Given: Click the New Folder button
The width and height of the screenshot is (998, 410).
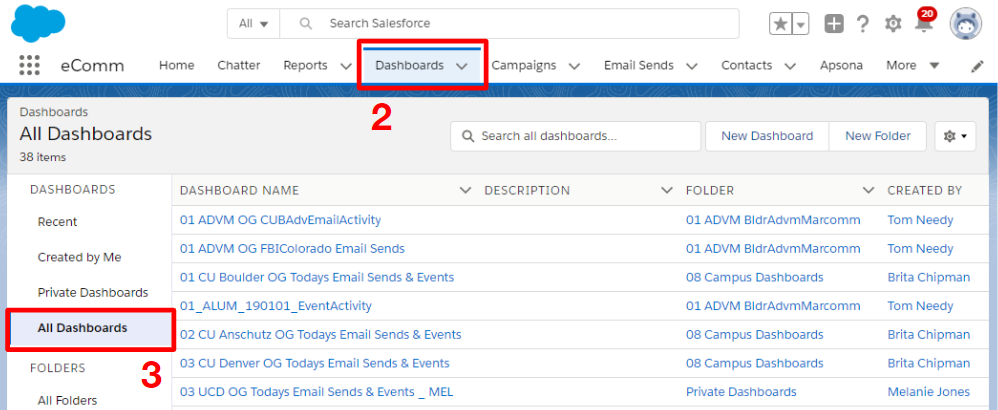Looking at the screenshot, I should click(878, 136).
